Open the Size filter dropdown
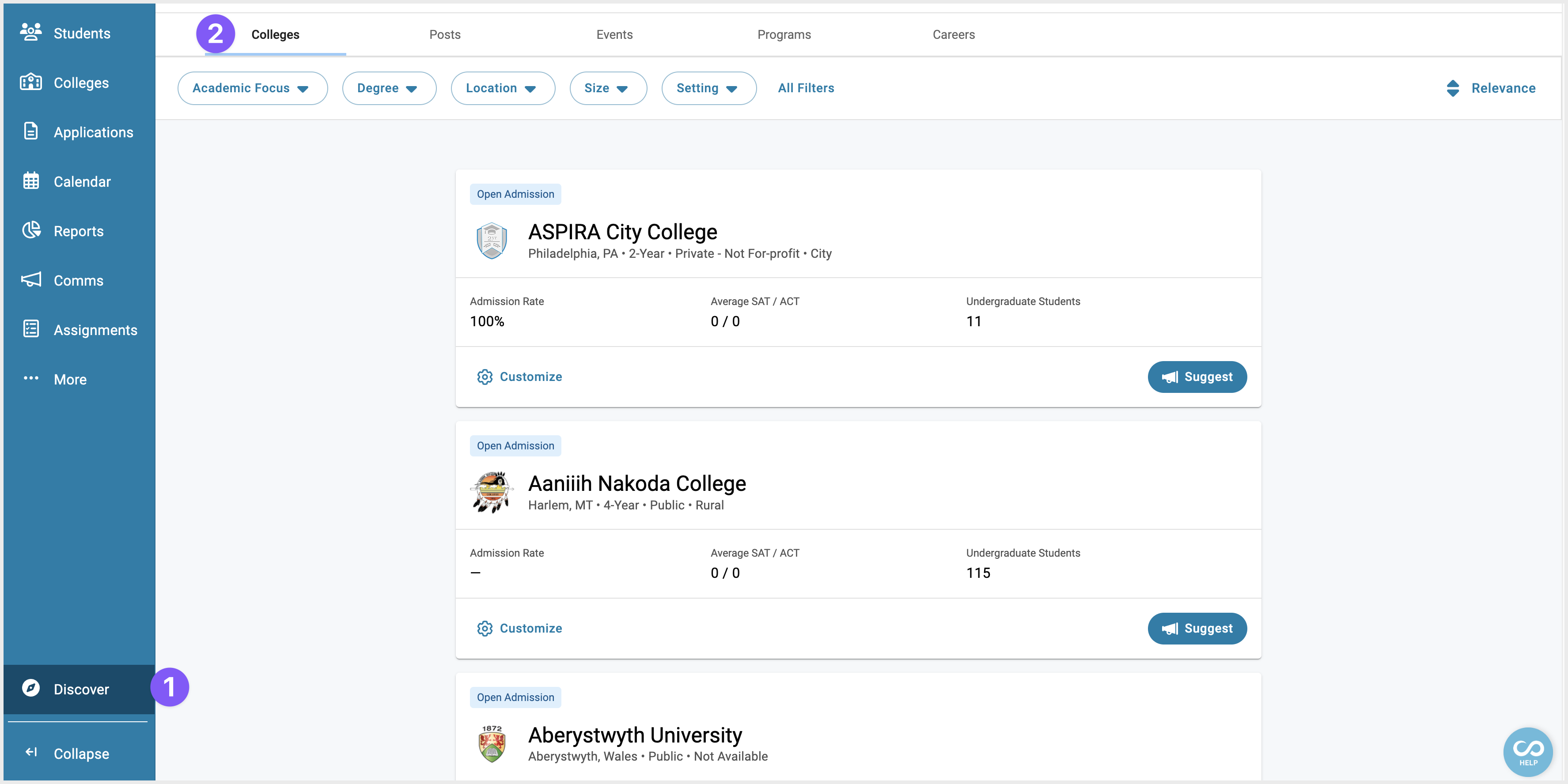Viewport: 1568px width, 784px height. 608,88
